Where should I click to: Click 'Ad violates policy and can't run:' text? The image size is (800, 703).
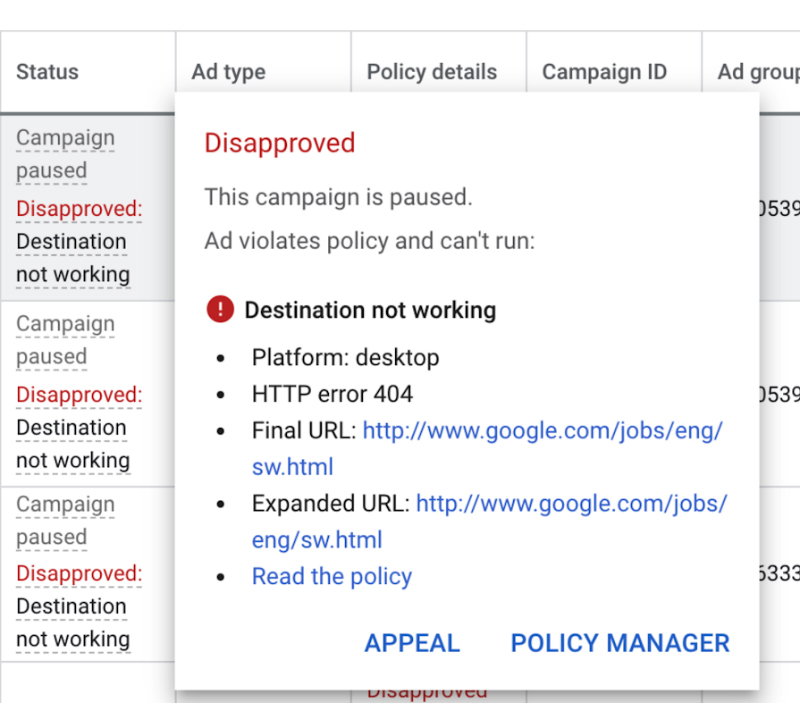[x=369, y=241]
